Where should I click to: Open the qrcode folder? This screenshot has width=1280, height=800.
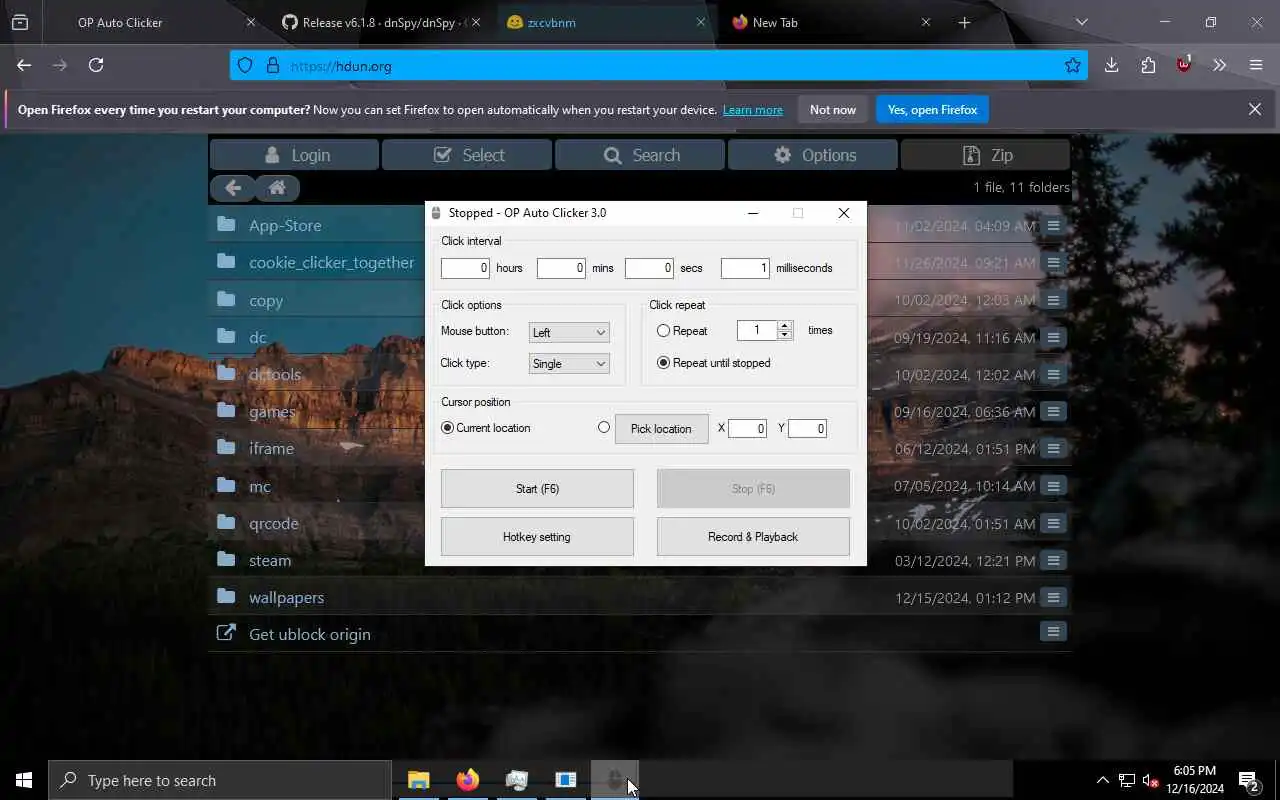[273, 523]
